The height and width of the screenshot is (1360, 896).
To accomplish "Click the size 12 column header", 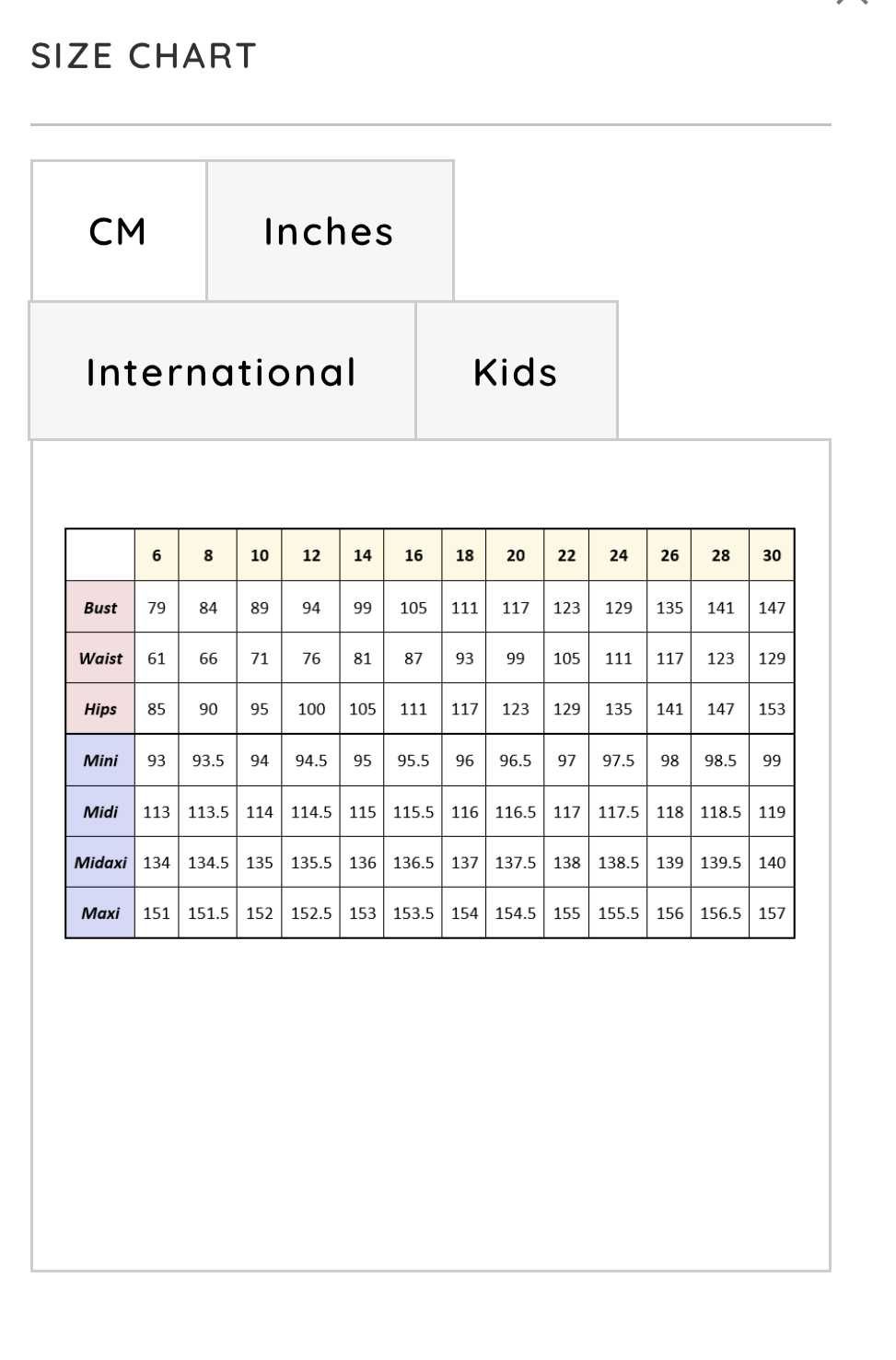I will (311, 555).
